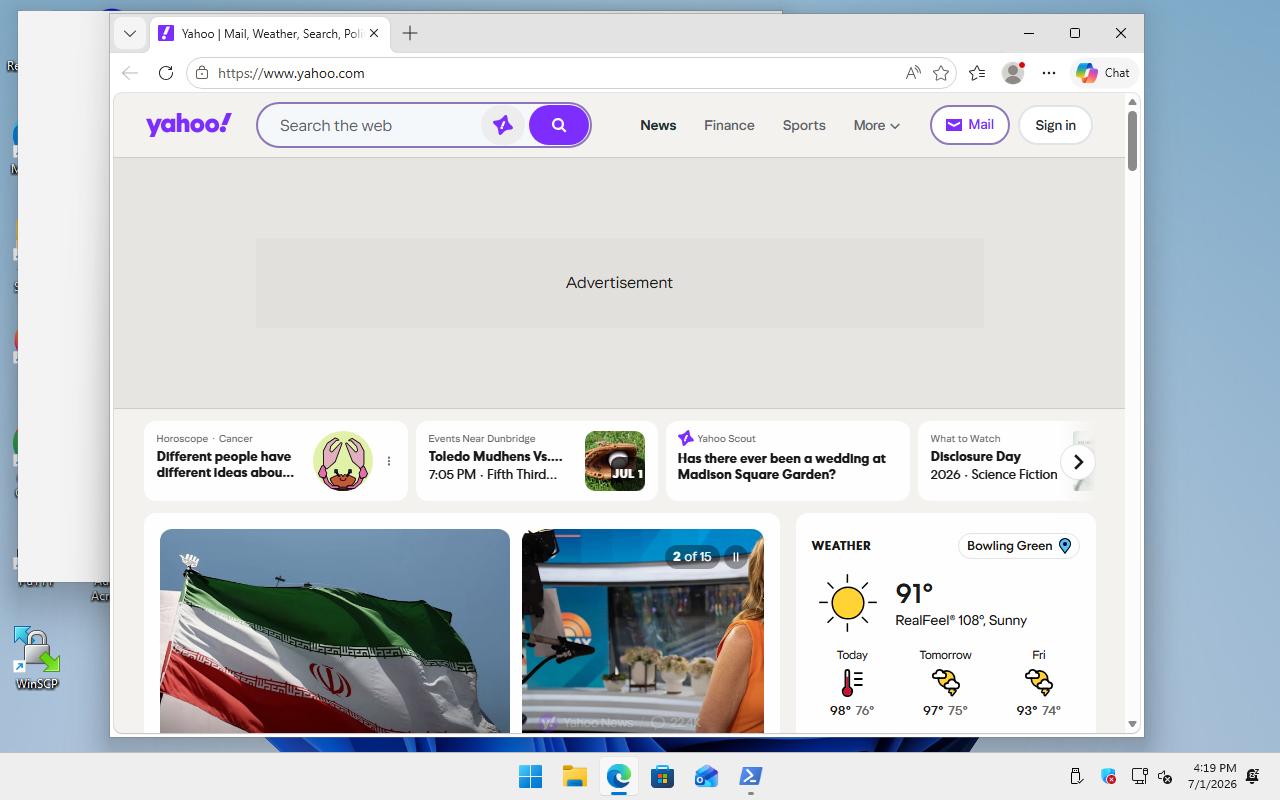1280x800 pixels.
Task: Click the page scrollbar down arrow
Action: pos(1132,724)
